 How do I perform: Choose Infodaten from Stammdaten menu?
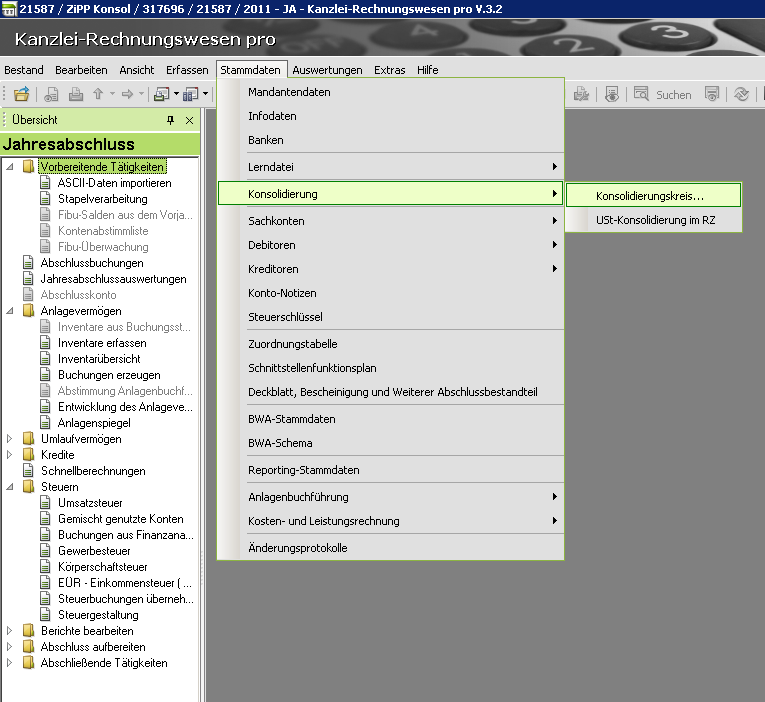(x=391, y=116)
